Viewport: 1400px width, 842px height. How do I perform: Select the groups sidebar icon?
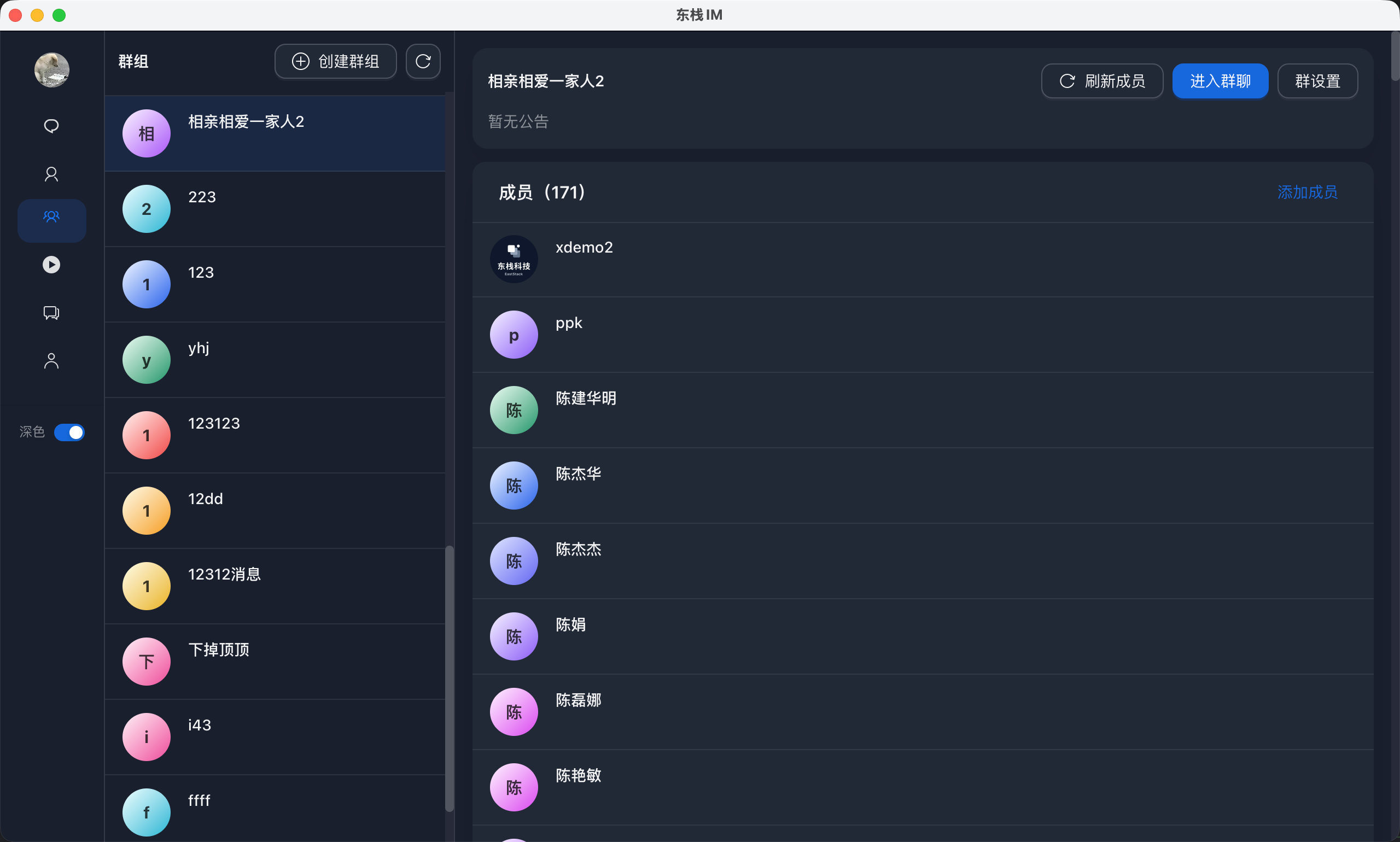(51, 220)
